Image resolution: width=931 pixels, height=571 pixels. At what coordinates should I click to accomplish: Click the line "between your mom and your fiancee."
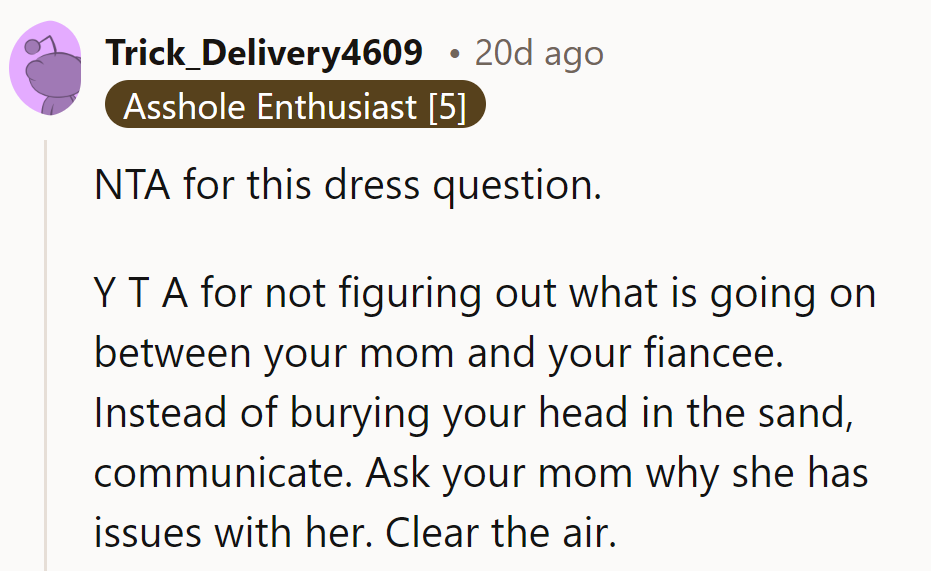point(438,355)
